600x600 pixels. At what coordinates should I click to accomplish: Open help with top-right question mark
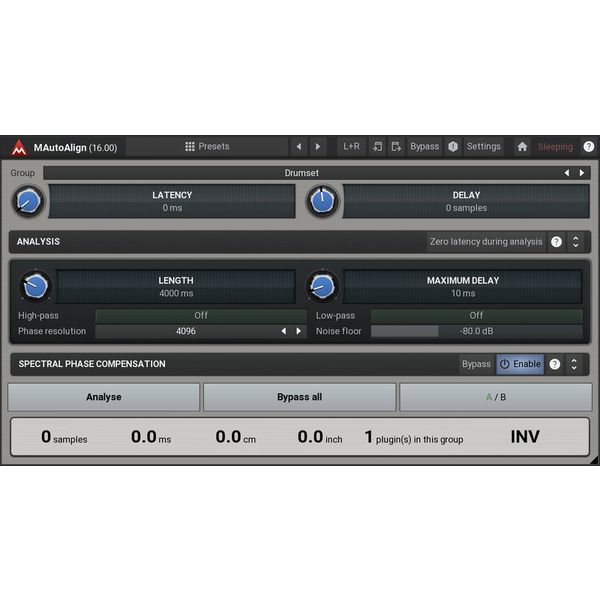[588, 147]
